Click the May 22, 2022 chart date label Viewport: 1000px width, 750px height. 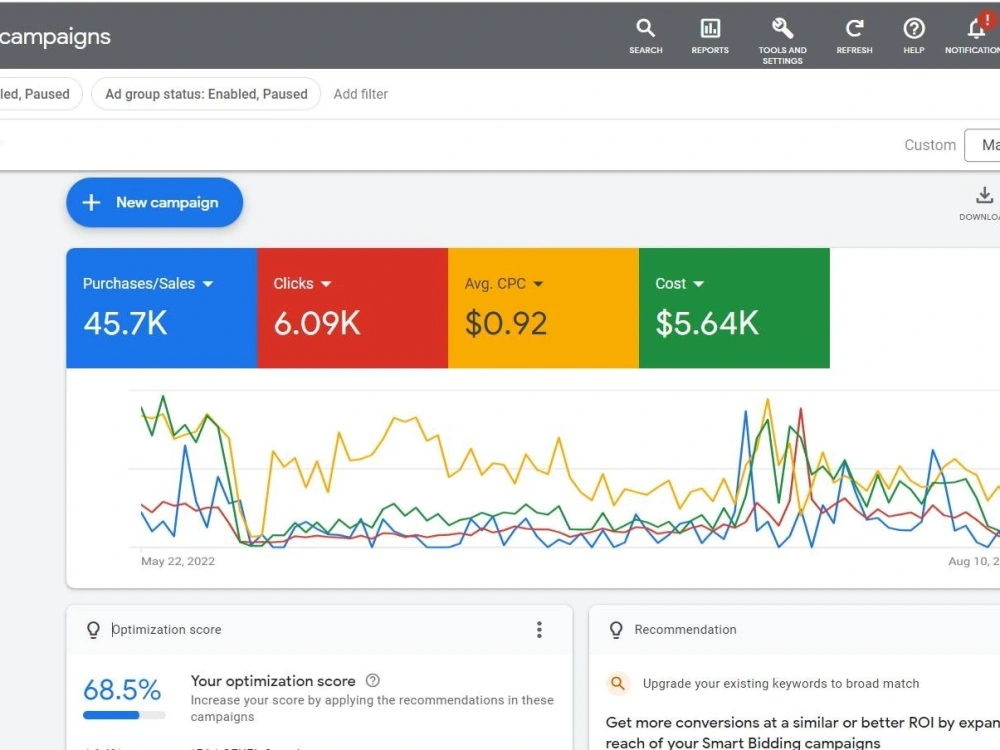tap(178, 561)
